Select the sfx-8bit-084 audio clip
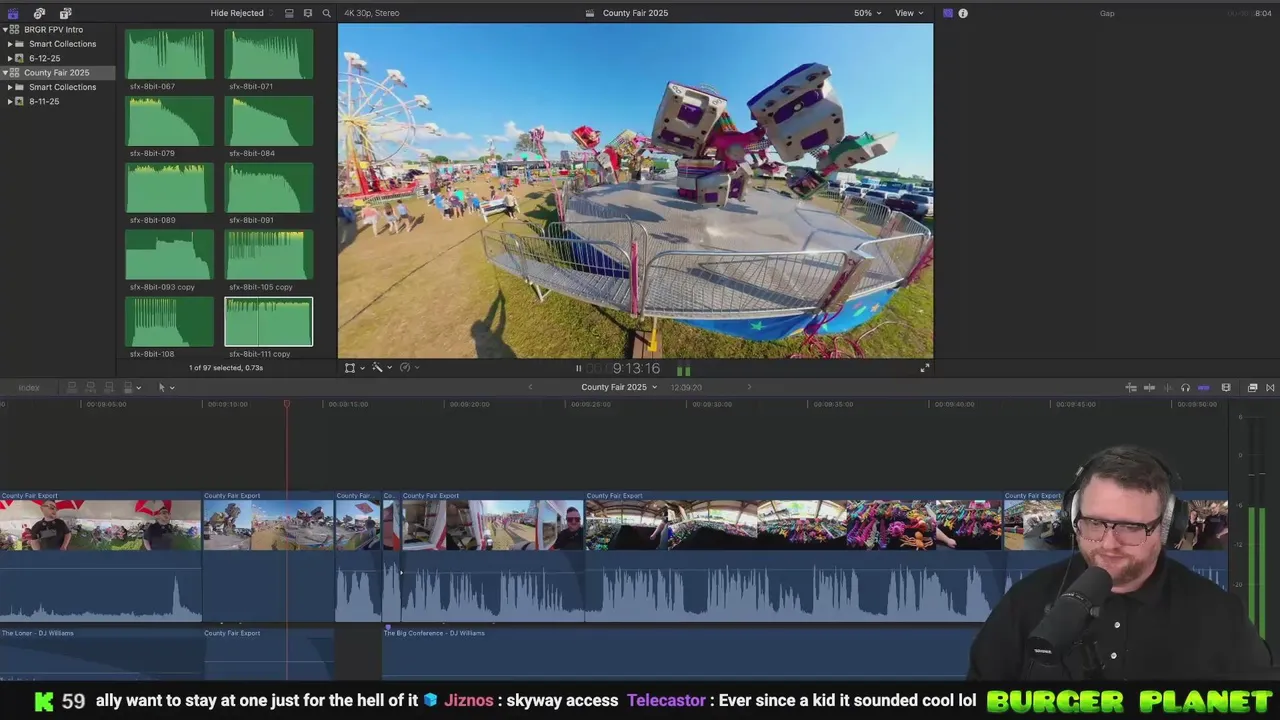 [268, 121]
